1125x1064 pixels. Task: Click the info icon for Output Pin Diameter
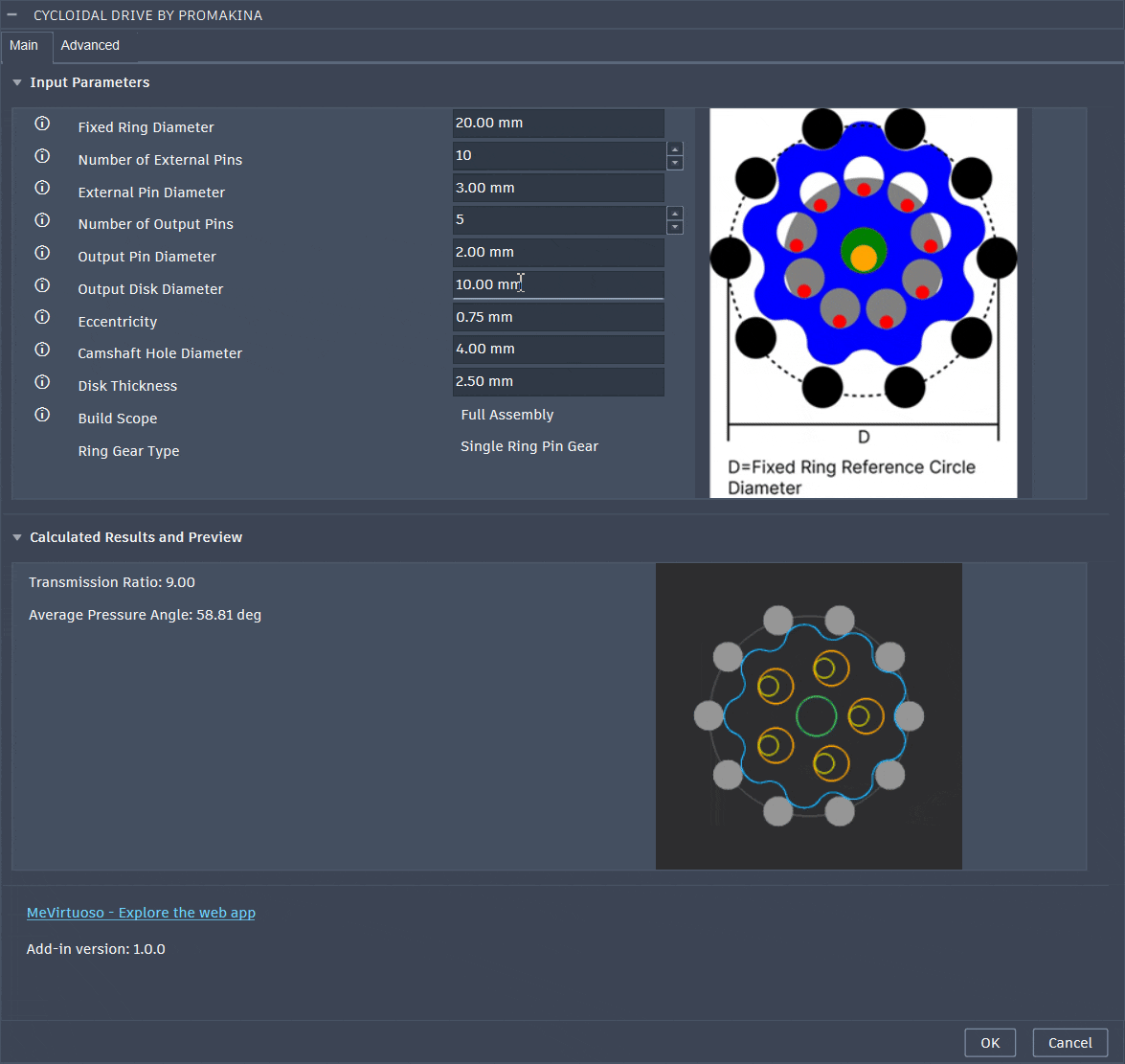click(42, 252)
